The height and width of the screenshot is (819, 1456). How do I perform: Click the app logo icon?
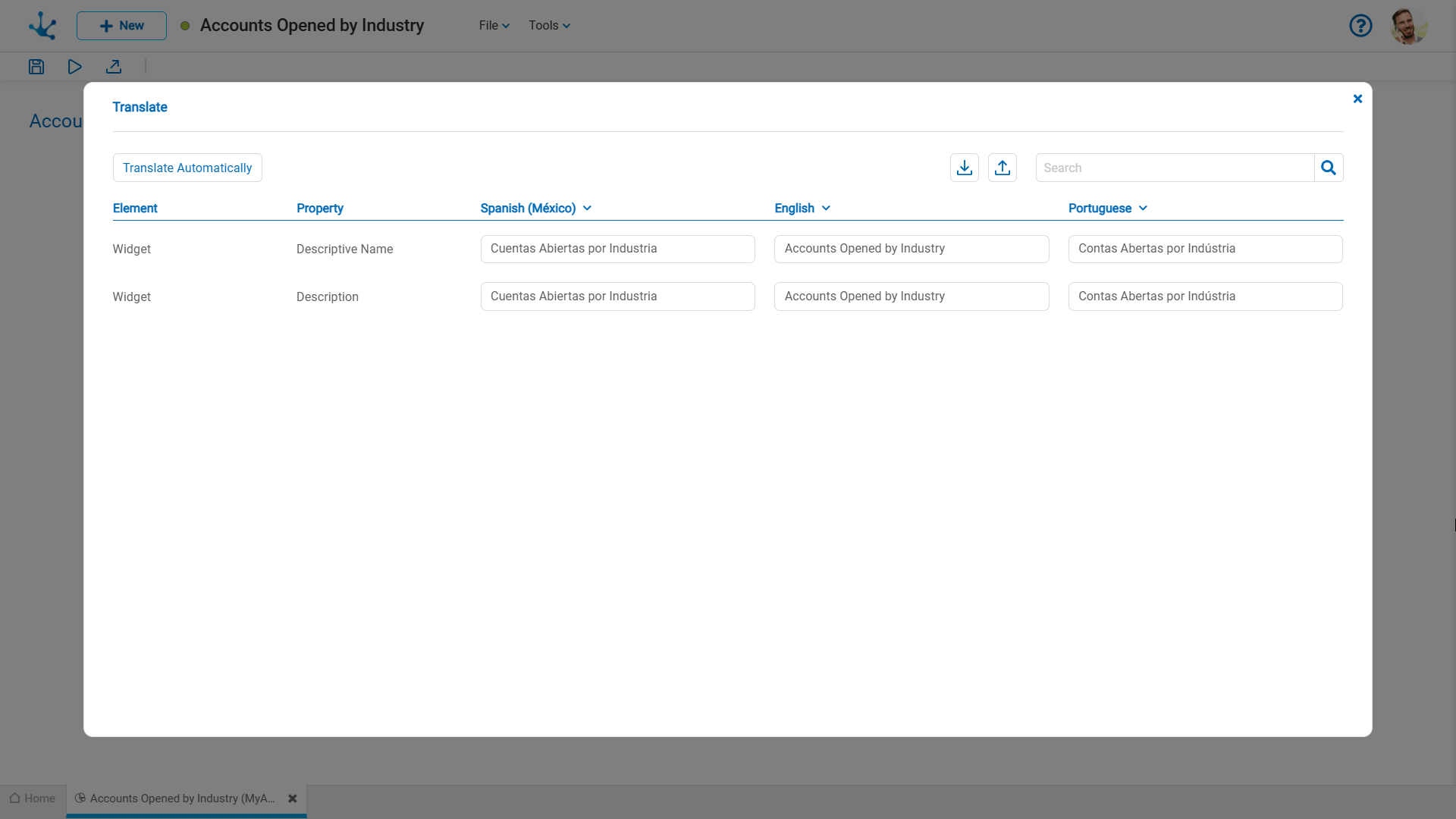42,26
